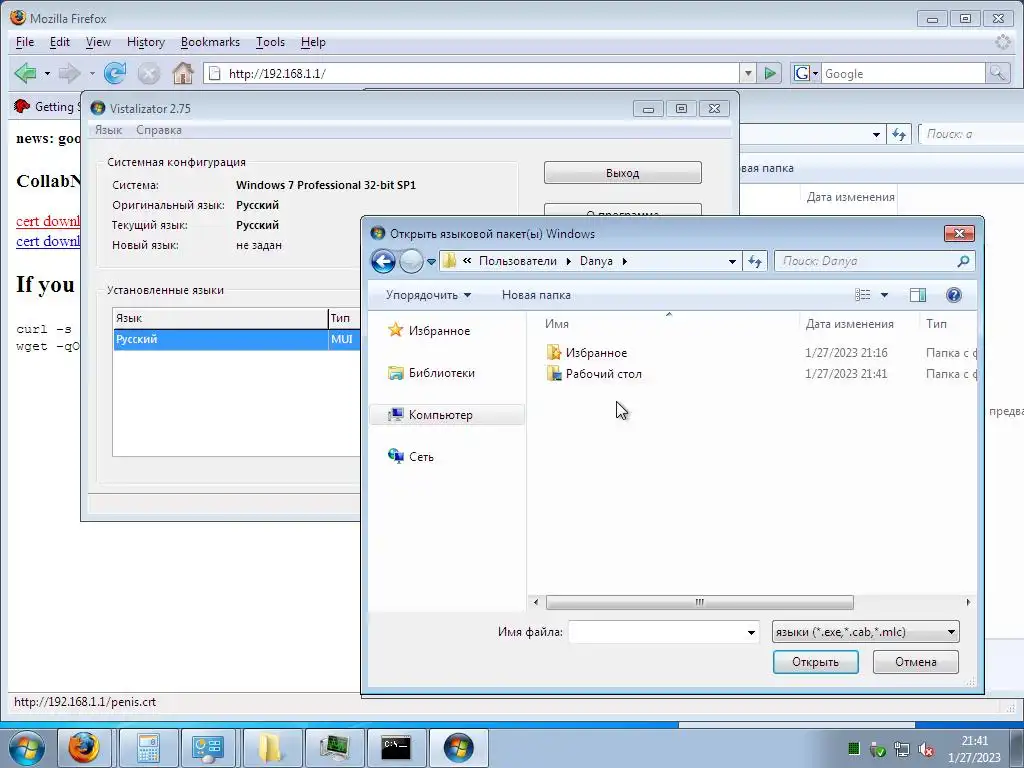Viewport: 1024px width, 768px height.
Task: Open Firefox Tools menu
Action: [x=270, y=42]
